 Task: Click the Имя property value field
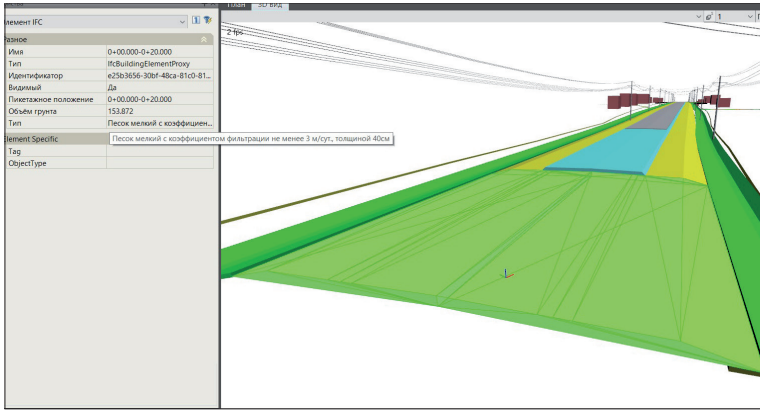point(160,51)
